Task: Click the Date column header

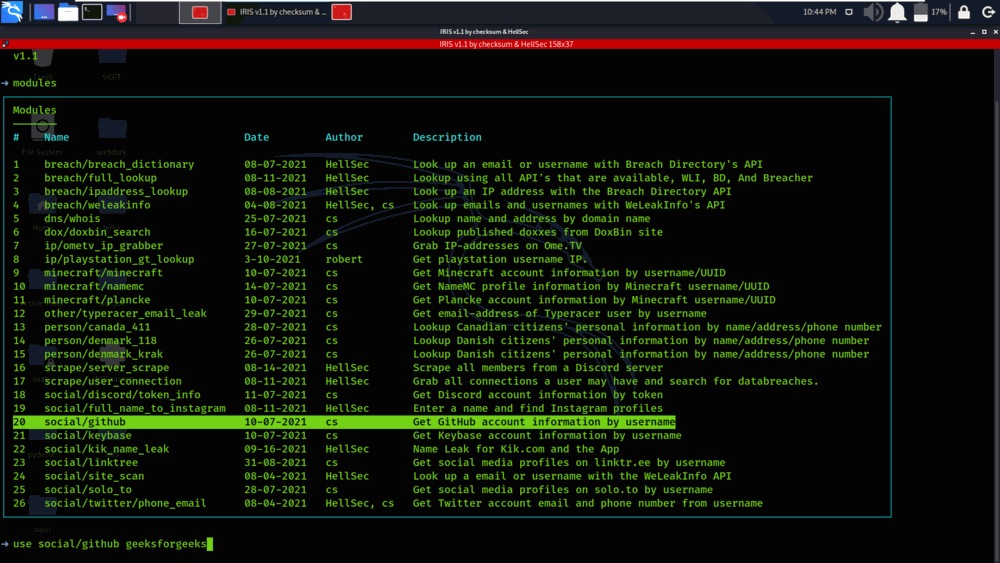Action: coord(256,137)
